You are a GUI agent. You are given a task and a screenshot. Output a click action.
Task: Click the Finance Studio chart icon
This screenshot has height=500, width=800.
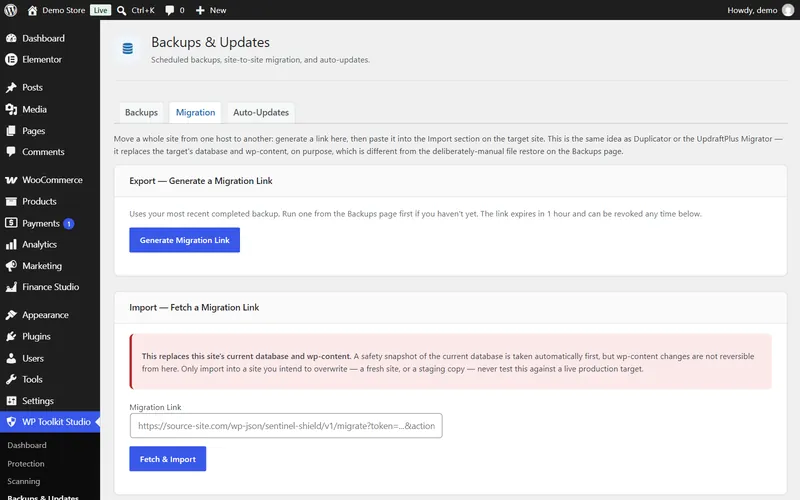pos(11,287)
